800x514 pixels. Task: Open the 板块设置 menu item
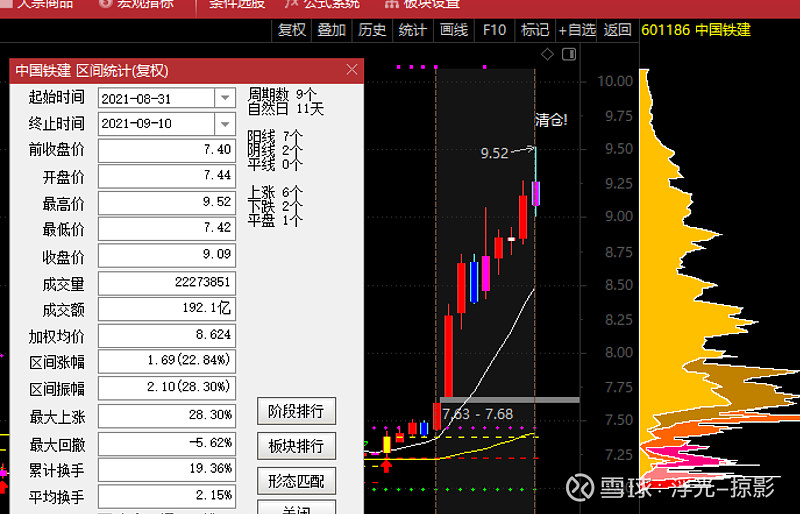pos(422,4)
